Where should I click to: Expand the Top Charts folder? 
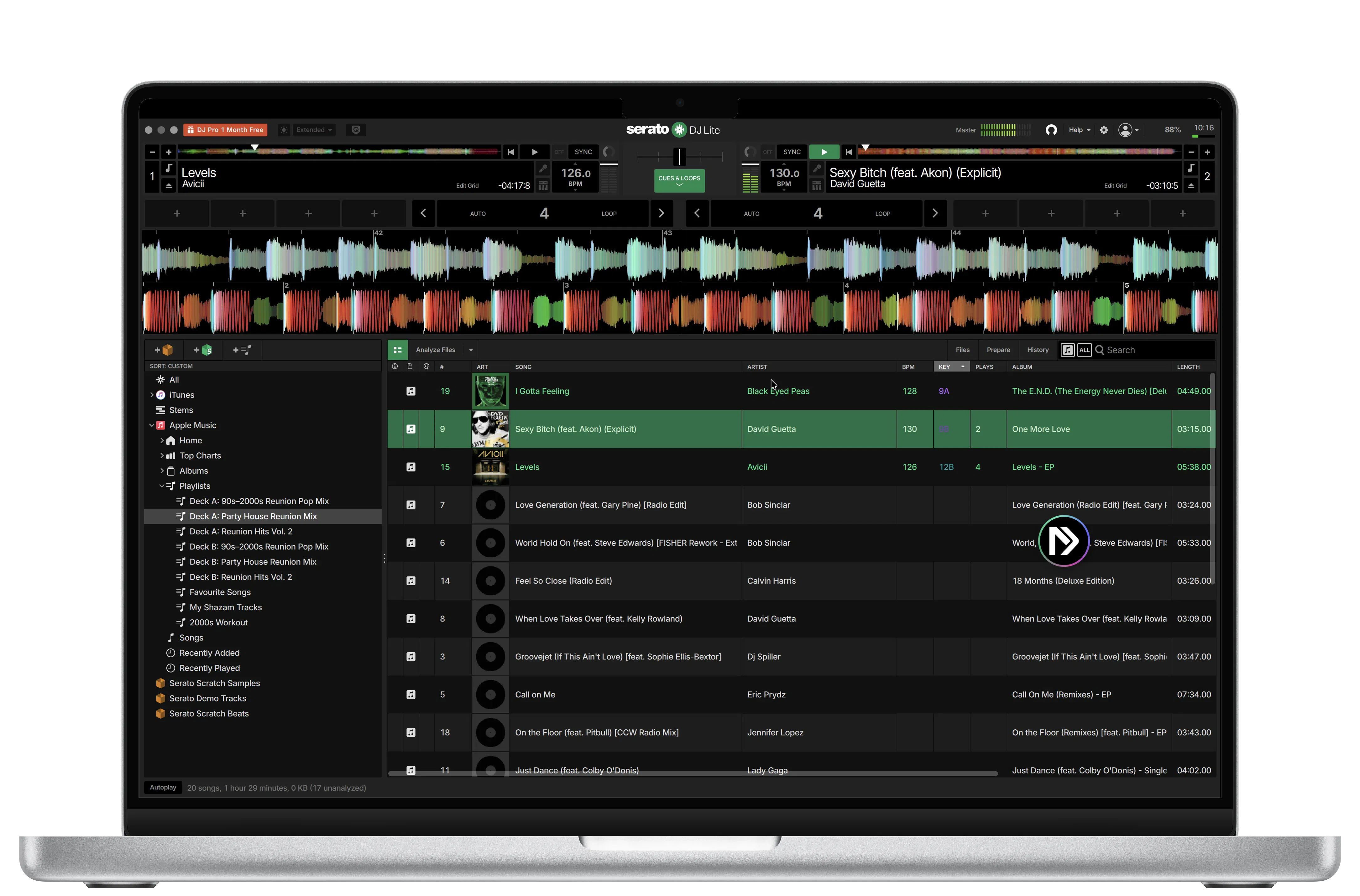point(162,456)
